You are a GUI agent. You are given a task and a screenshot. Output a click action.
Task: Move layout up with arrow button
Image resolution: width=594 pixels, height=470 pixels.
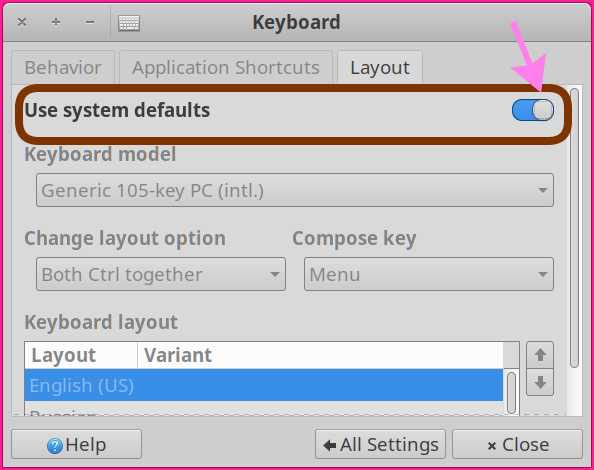[x=540, y=355]
